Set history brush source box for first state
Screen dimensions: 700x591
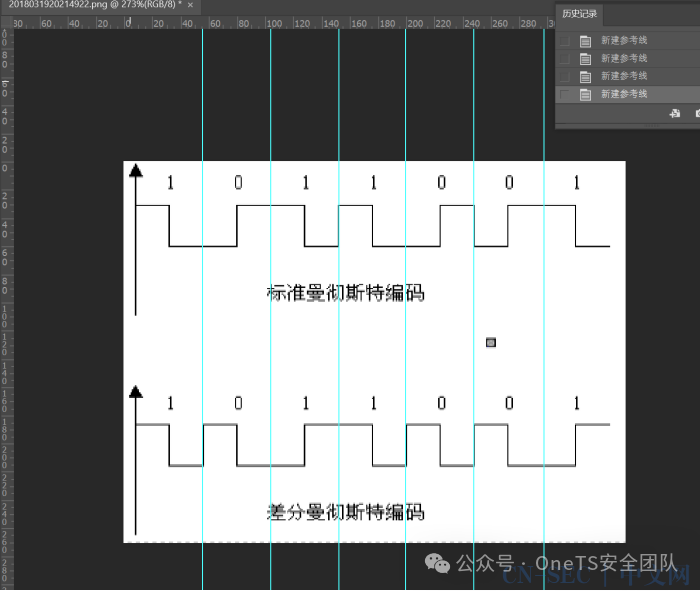point(565,41)
